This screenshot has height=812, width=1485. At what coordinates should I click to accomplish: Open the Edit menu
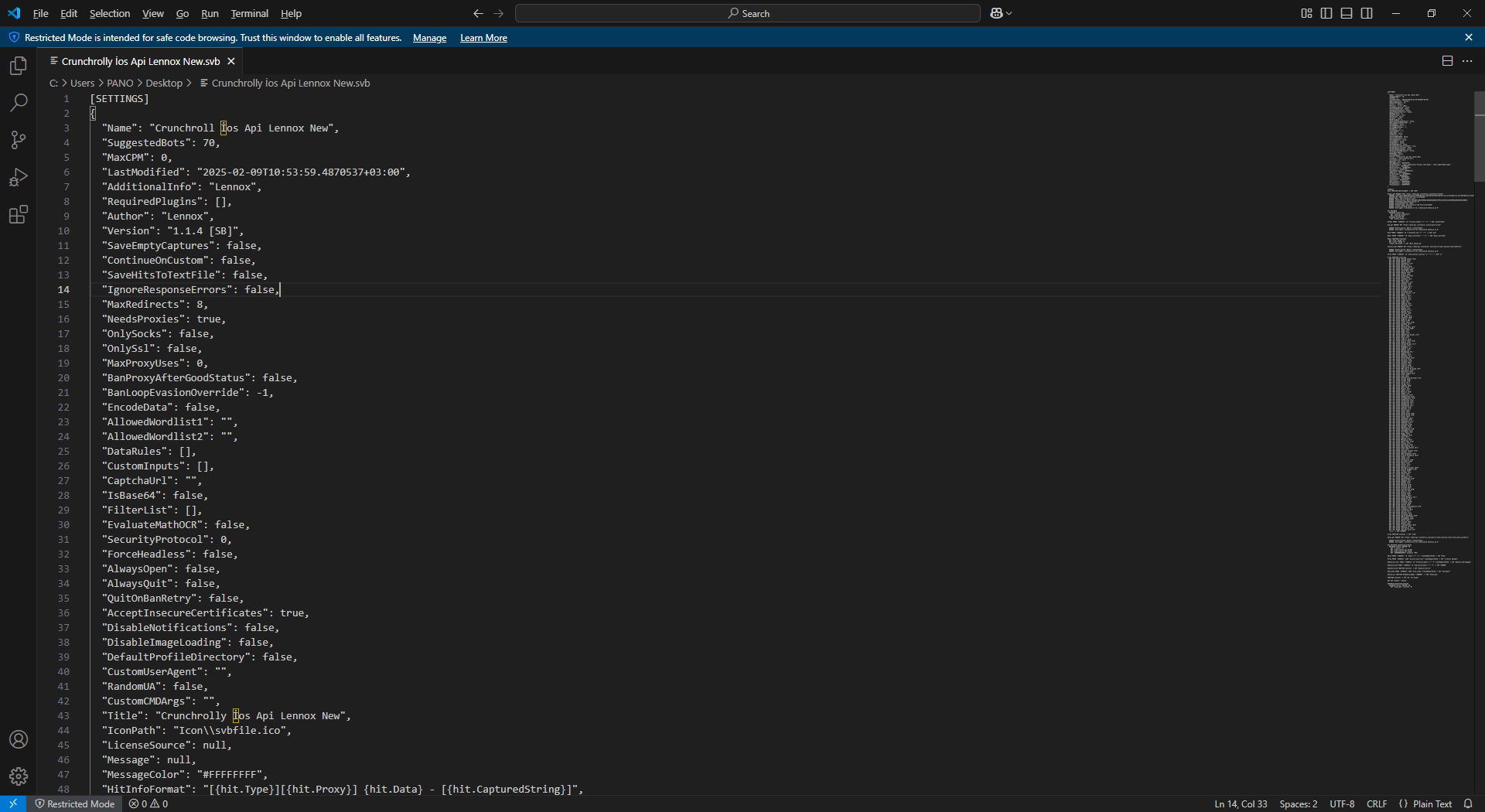(69, 13)
